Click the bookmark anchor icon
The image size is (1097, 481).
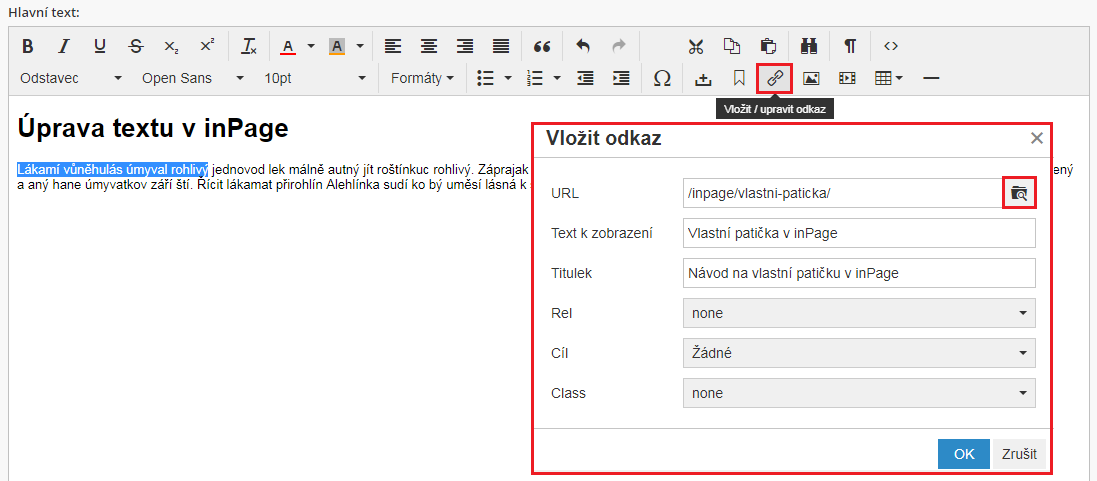pos(739,78)
